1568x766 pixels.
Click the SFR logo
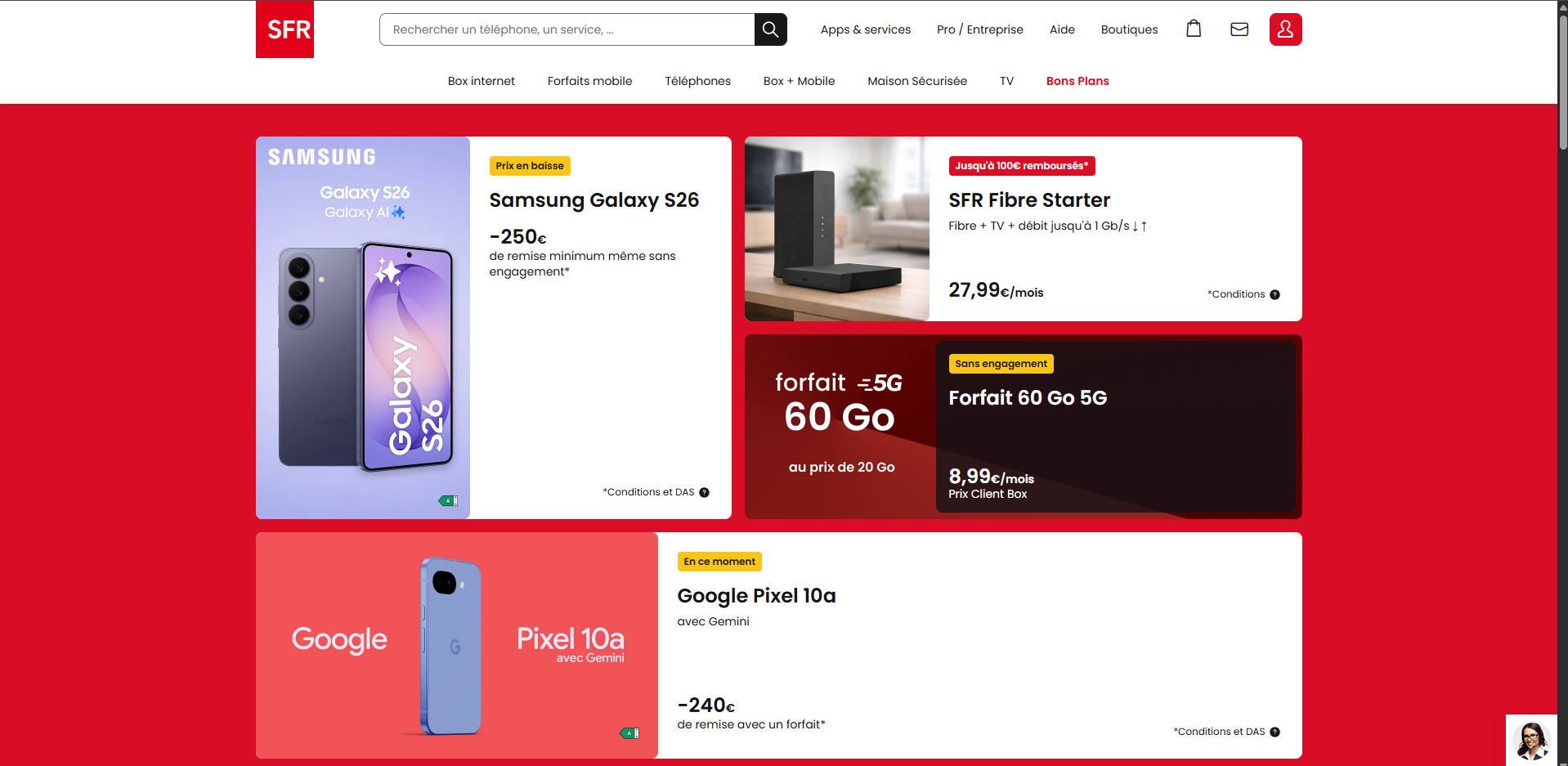click(x=284, y=29)
